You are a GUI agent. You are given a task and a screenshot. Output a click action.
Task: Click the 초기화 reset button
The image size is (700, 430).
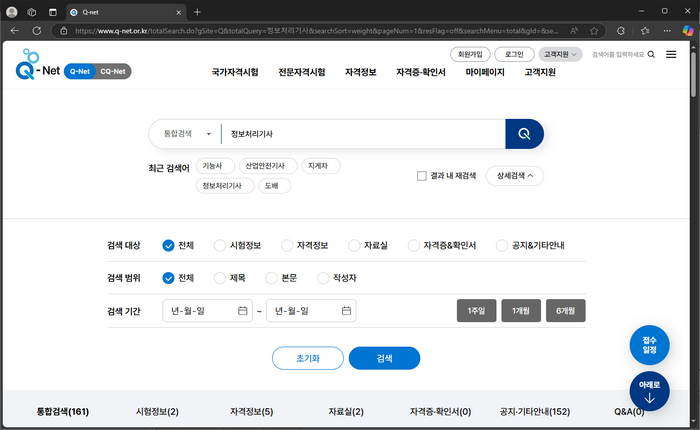coord(308,358)
